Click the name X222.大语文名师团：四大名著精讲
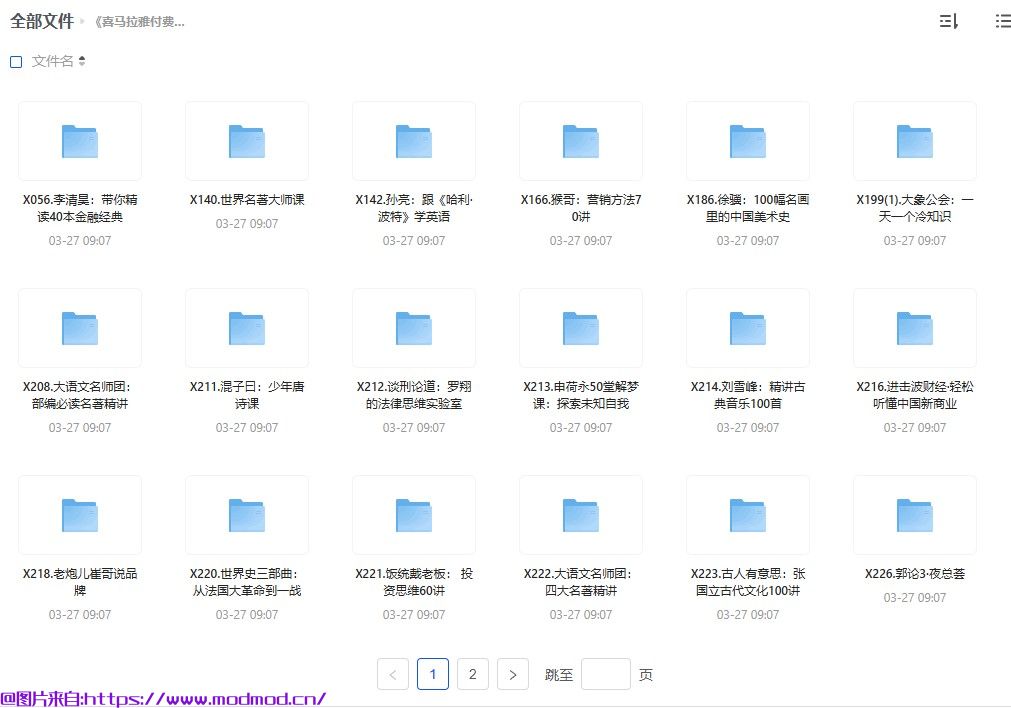Image resolution: width=1011 pixels, height=708 pixels. 578,582
